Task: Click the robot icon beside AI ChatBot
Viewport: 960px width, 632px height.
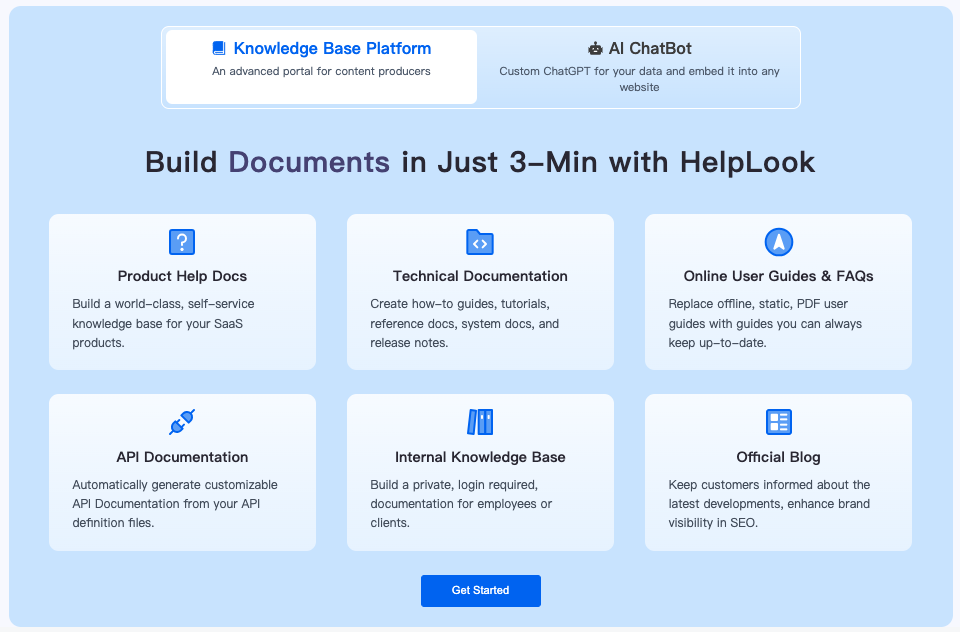Action: pyautogui.click(x=593, y=47)
